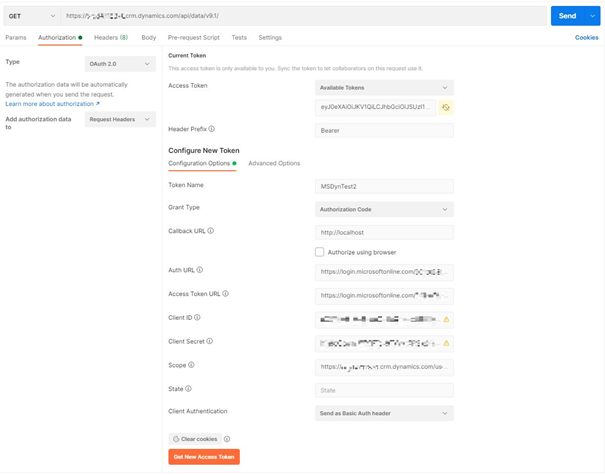This screenshot has height=475, width=605.
Task: Open the Grant Type Authorization Code dropdown
Action: pyautogui.click(x=384, y=210)
